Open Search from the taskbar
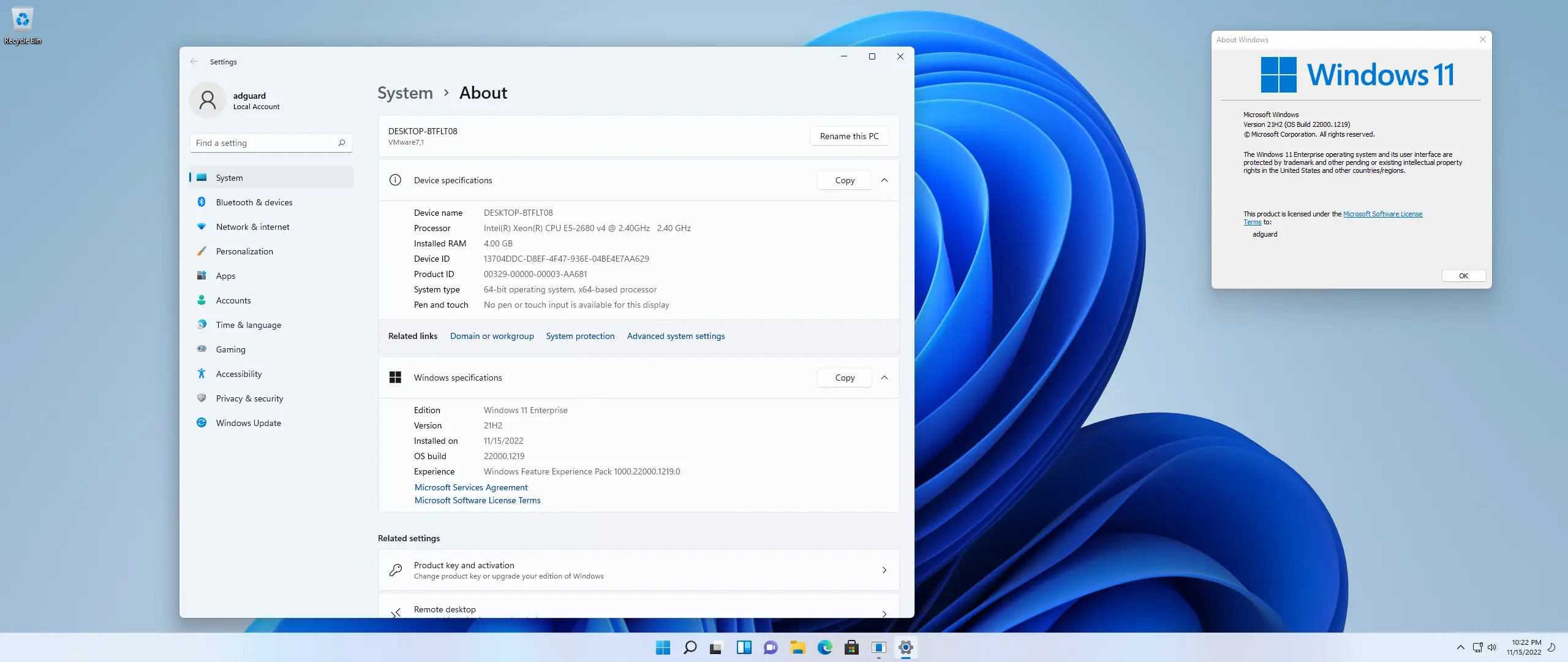1568x662 pixels. pyautogui.click(x=689, y=647)
